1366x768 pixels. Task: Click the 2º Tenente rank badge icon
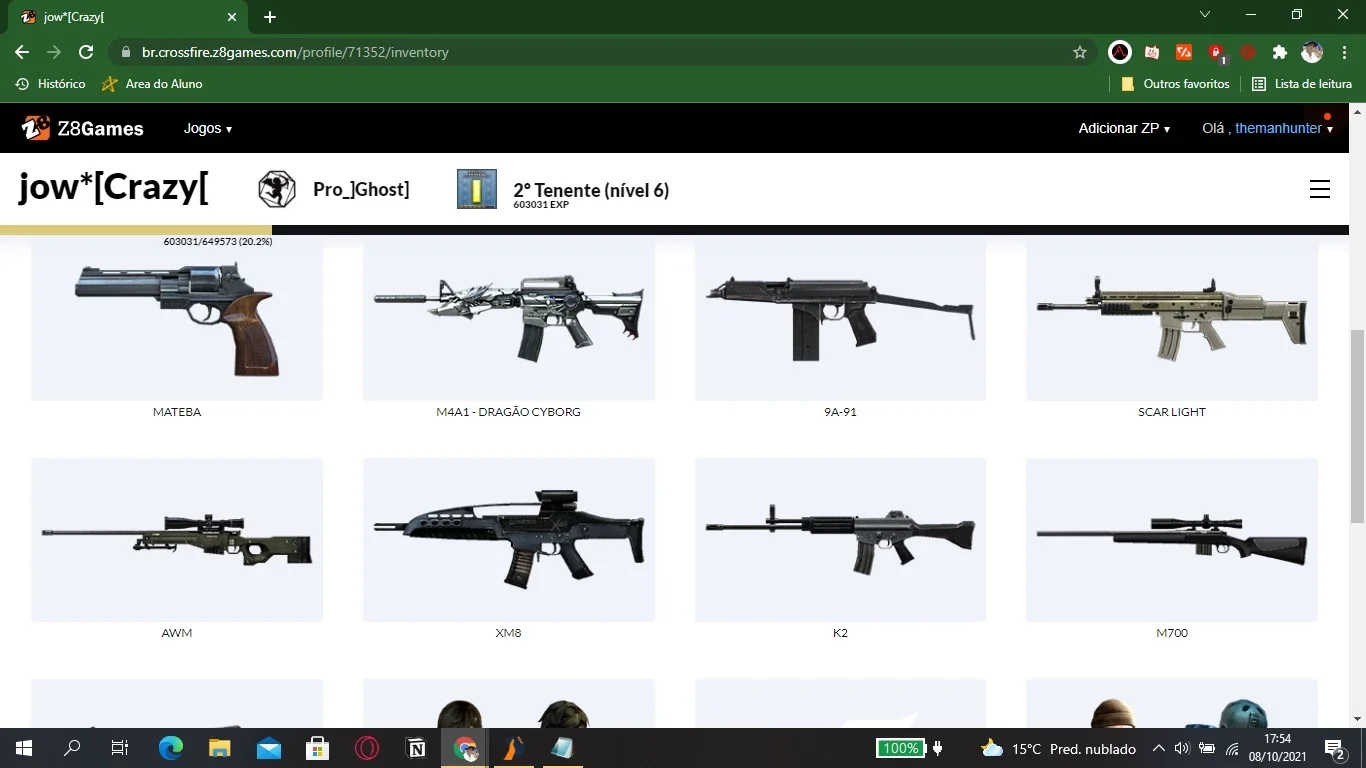click(x=477, y=189)
